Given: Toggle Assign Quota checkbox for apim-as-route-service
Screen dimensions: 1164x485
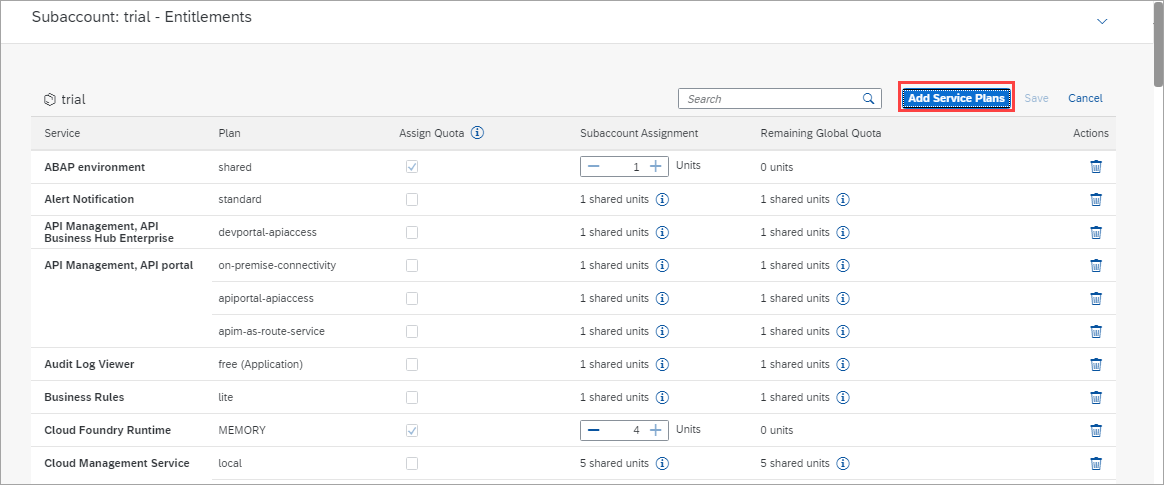Looking at the screenshot, I should click(x=412, y=331).
